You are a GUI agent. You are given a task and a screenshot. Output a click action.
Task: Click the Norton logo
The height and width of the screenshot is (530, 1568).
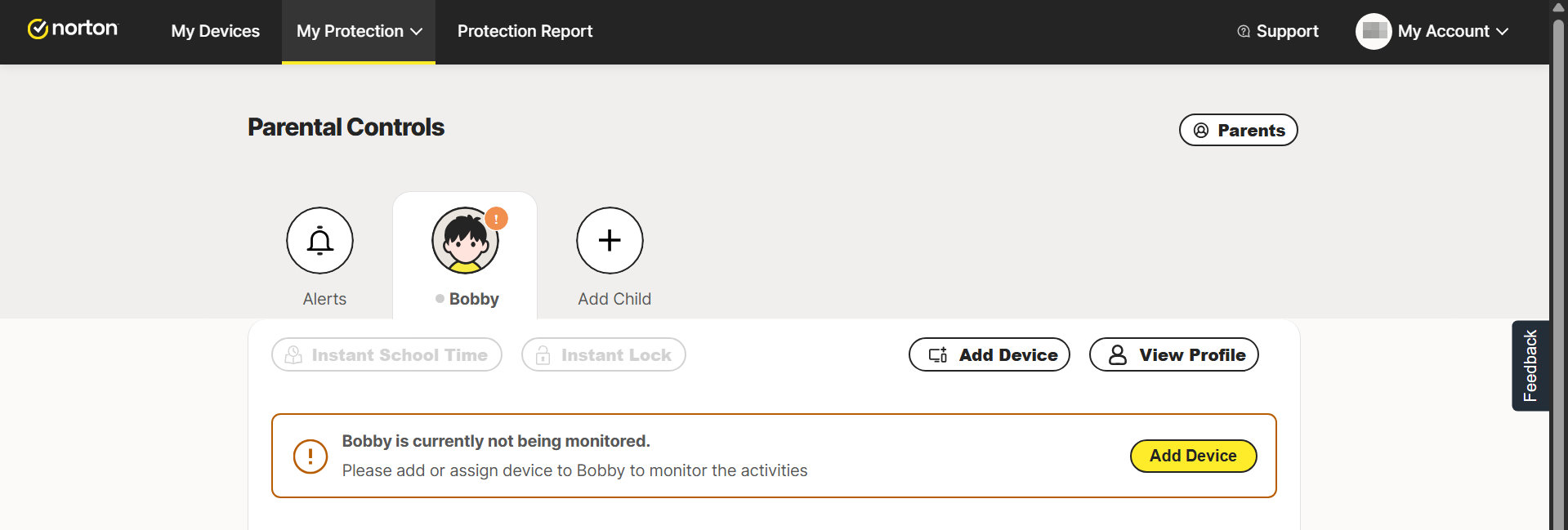[73, 29]
